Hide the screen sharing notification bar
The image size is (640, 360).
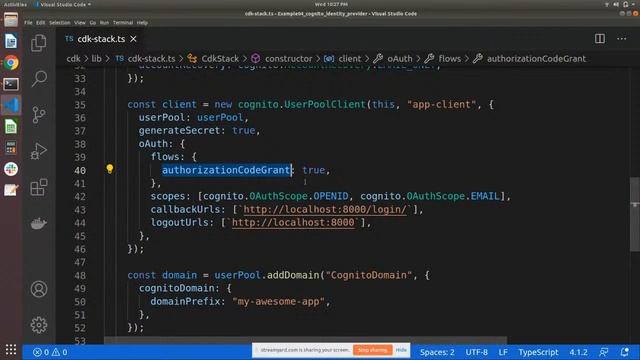401,350
